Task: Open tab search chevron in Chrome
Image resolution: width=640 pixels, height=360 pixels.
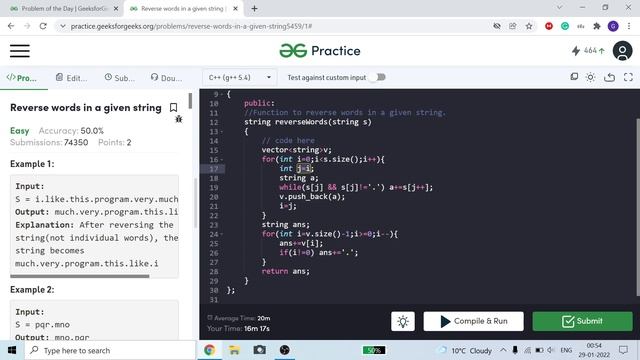Action: (560, 7)
